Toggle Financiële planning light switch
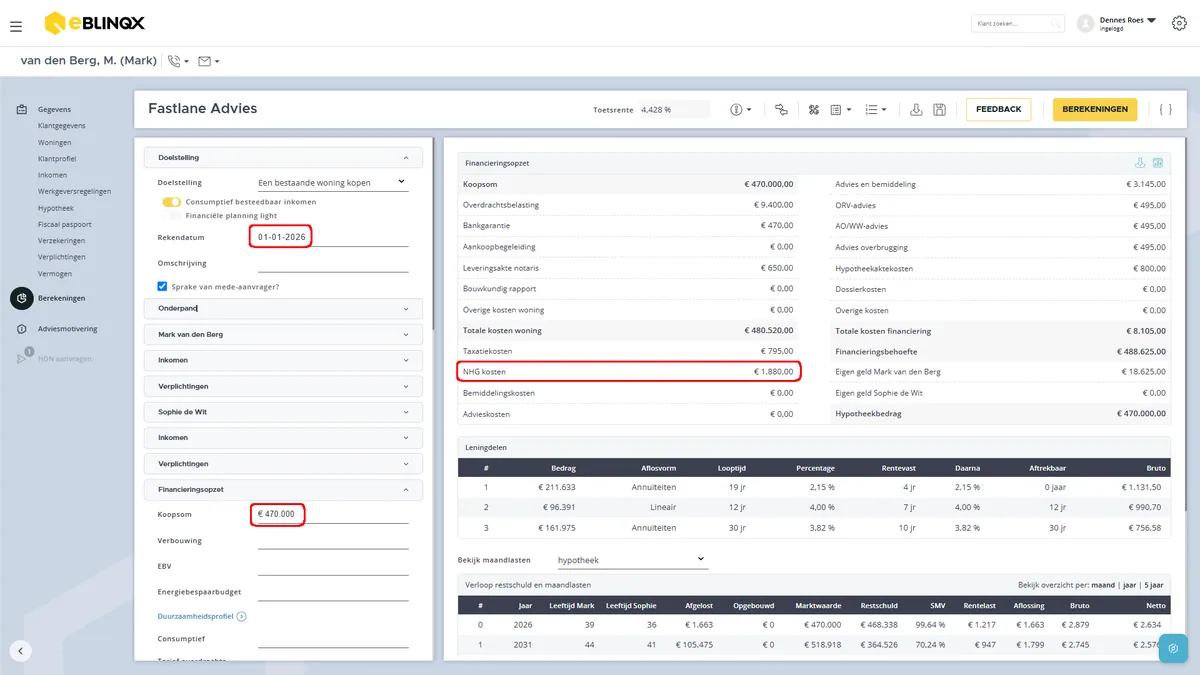 point(172,215)
